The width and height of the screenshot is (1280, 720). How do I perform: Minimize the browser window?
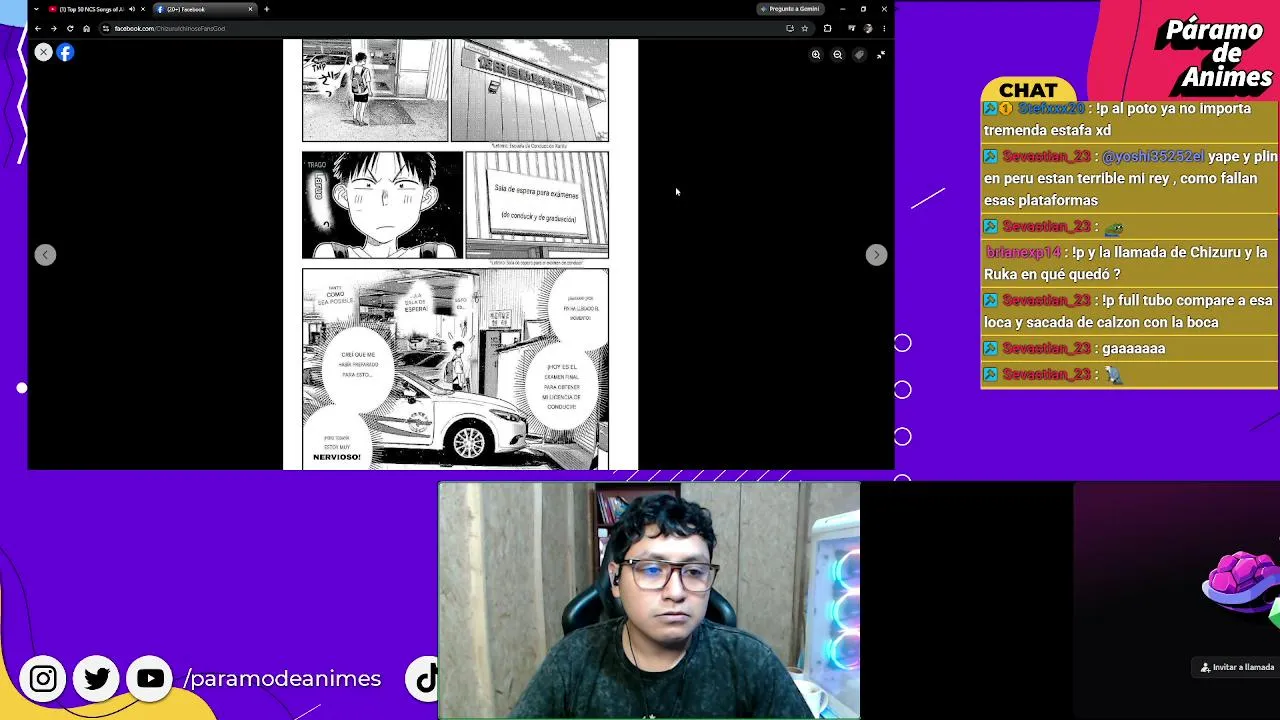[x=842, y=9]
